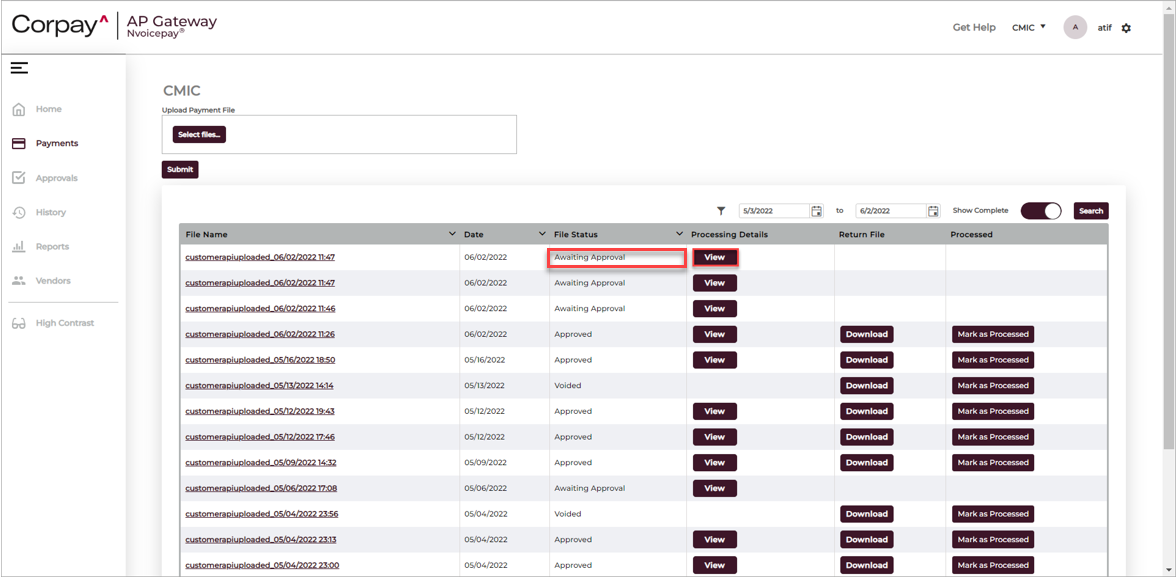Click the hamburger menu icon
1176x577 pixels.
[19, 68]
